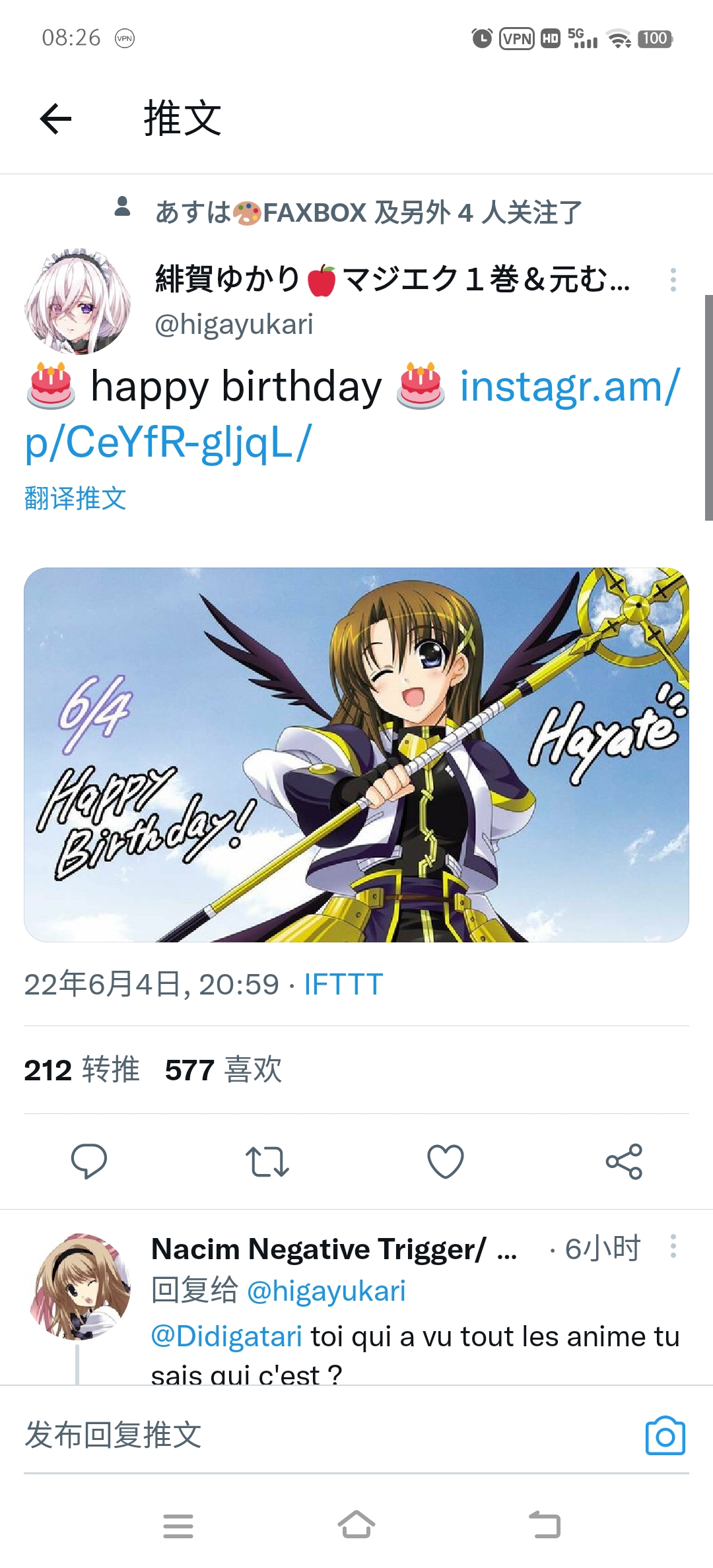
Task: Tap the back arrow icon
Action: tap(55, 119)
